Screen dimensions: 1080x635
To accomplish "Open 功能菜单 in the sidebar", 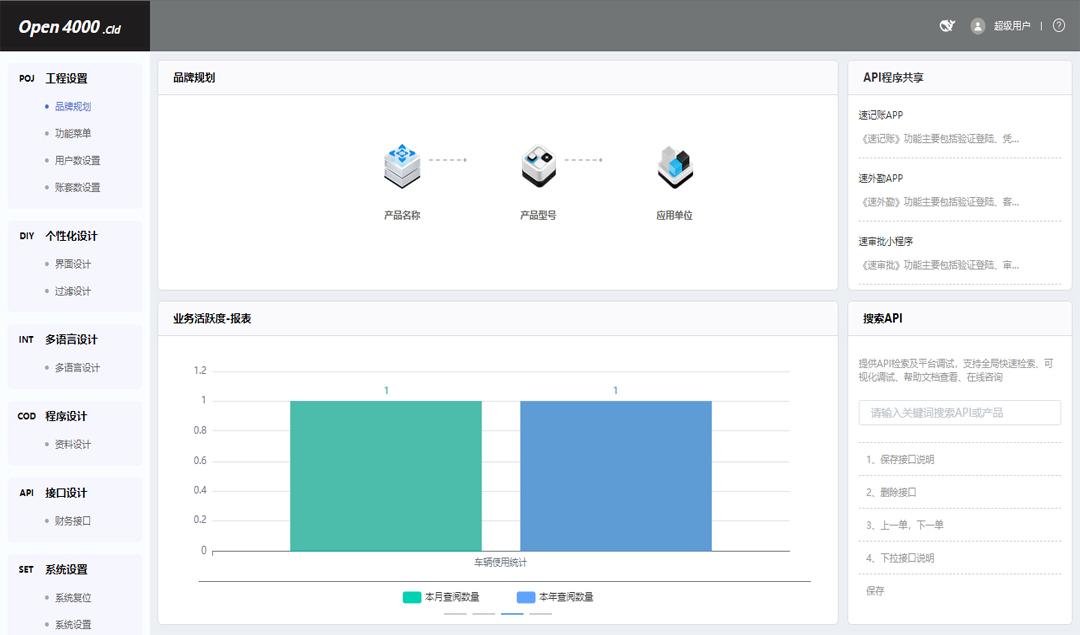I will pos(73,133).
